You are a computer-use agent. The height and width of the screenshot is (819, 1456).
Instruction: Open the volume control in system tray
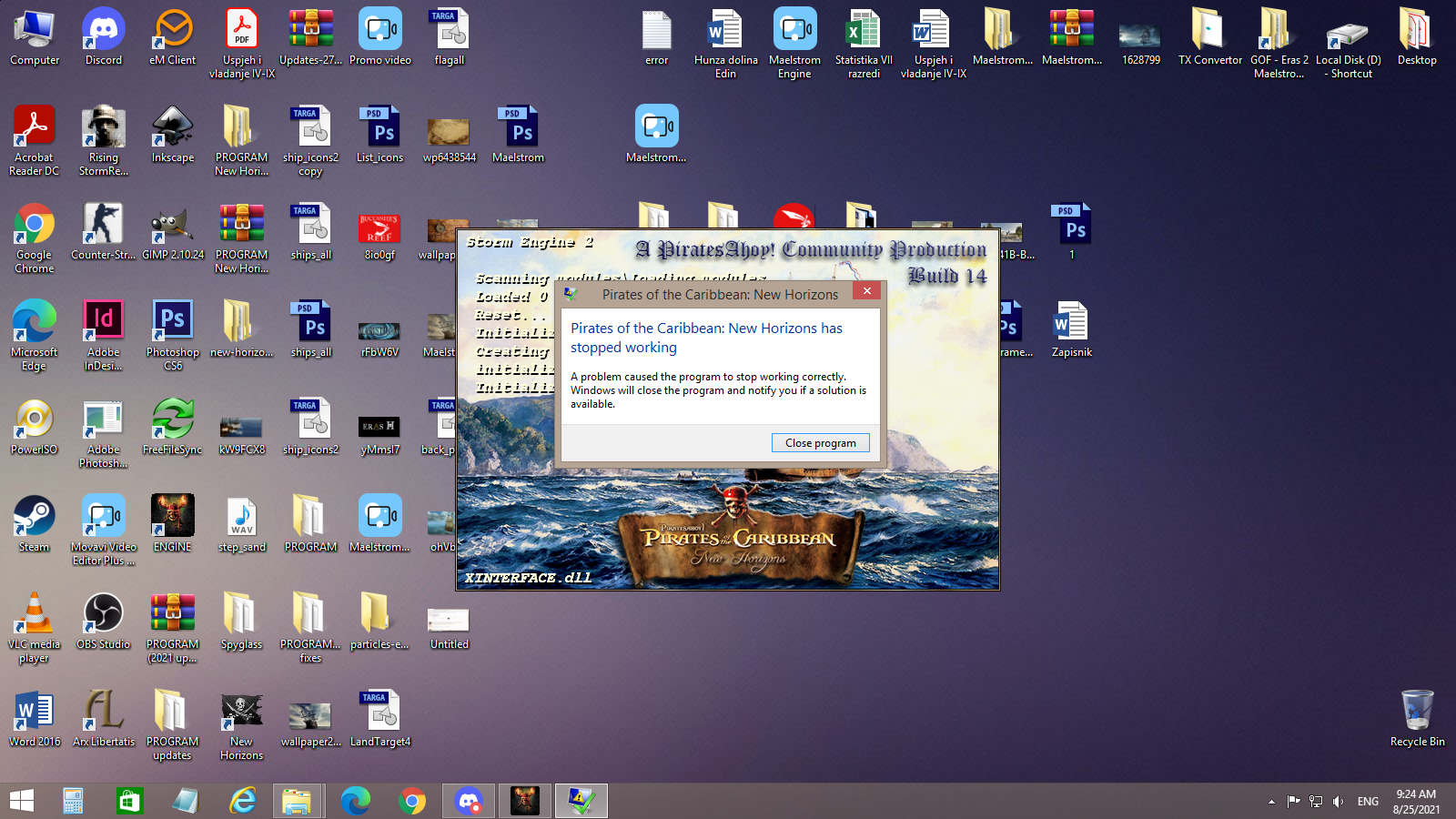1338,802
